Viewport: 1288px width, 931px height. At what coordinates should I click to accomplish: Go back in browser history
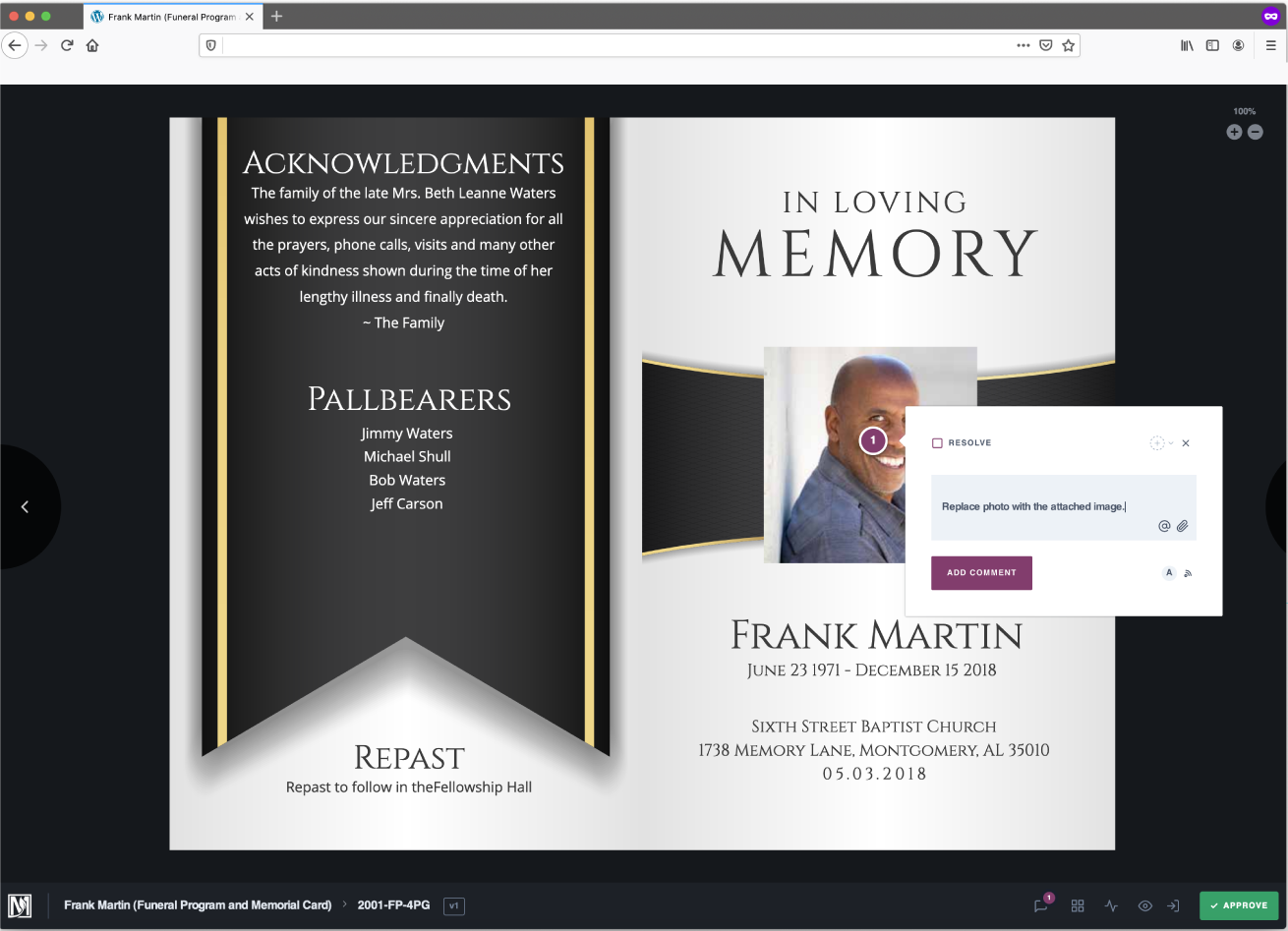coord(14,45)
